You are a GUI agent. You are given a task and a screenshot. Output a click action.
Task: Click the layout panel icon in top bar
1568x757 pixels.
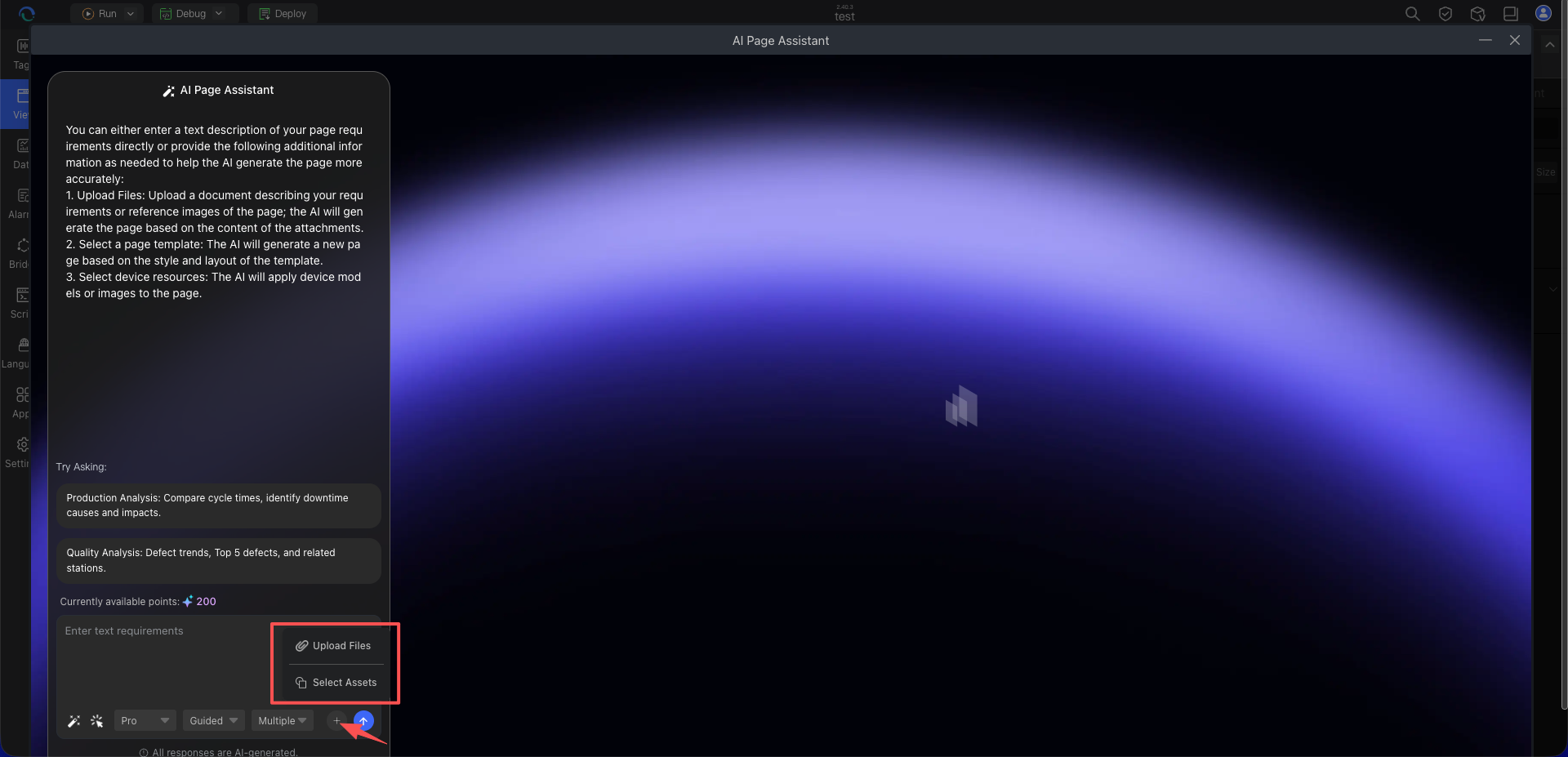coord(1511,14)
